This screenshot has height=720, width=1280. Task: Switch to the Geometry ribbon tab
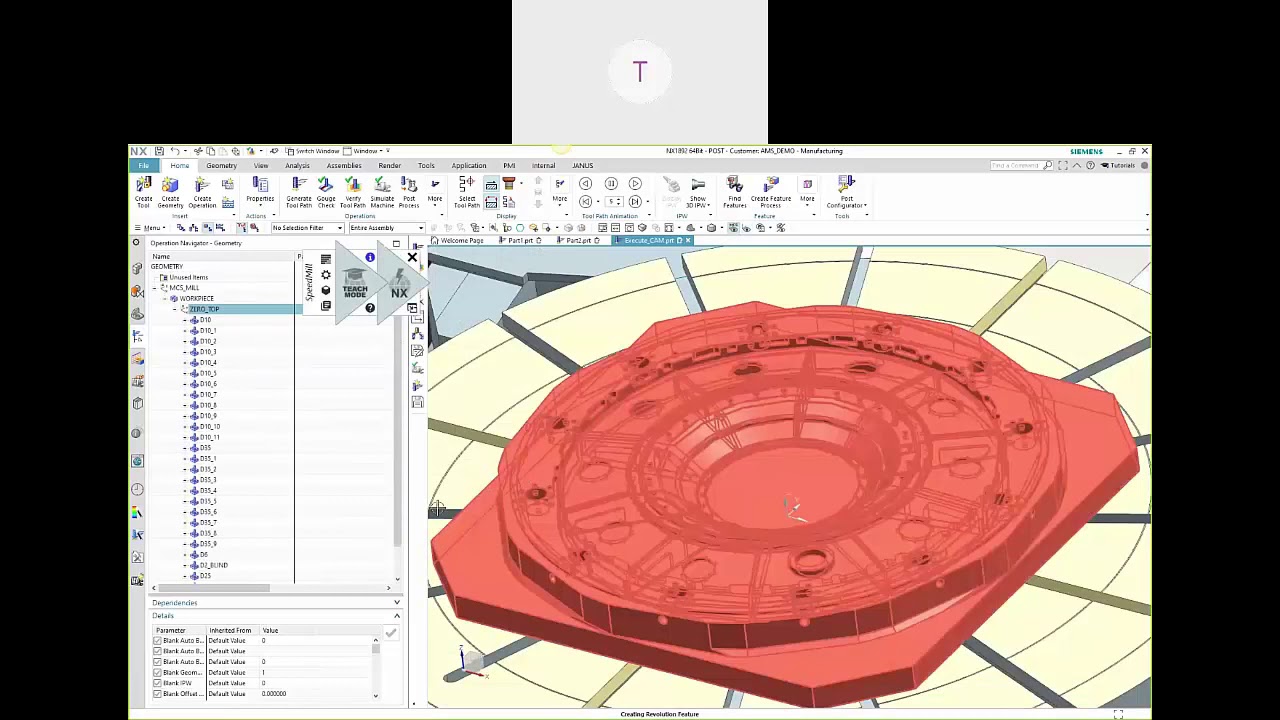click(x=222, y=166)
